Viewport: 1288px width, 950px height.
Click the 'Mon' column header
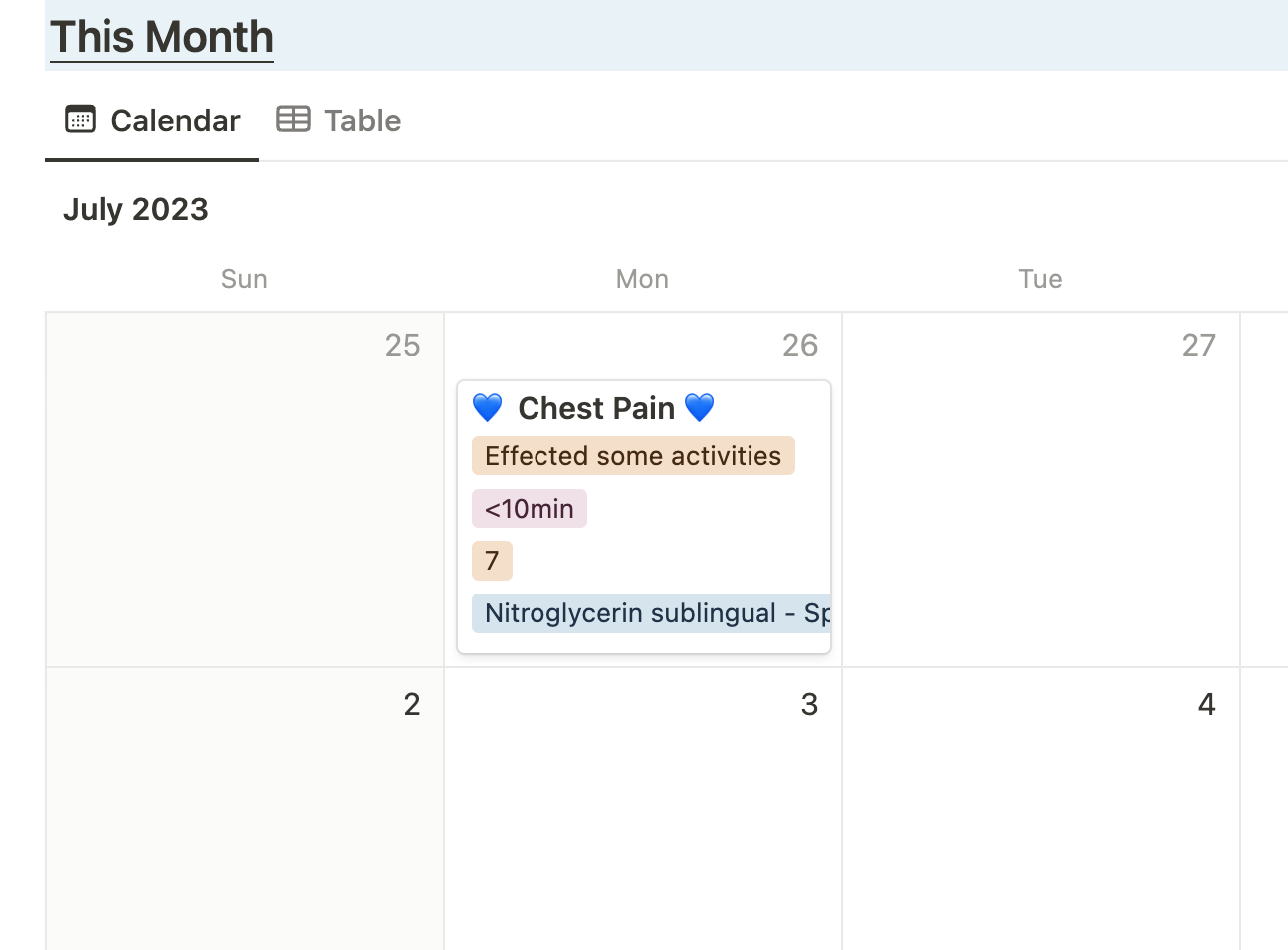[642, 279]
